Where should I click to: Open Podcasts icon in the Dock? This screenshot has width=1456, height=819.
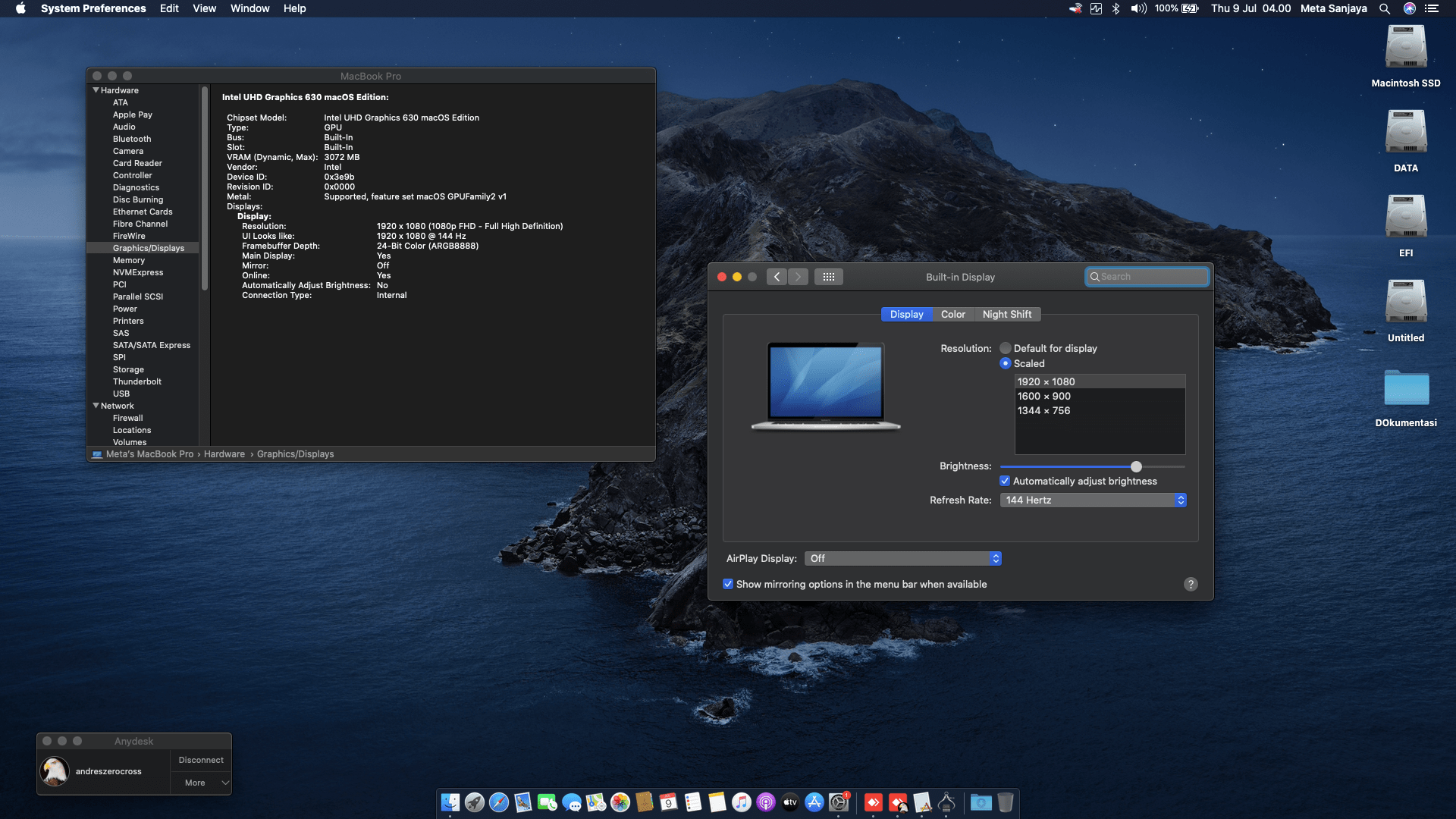point(766,802)
